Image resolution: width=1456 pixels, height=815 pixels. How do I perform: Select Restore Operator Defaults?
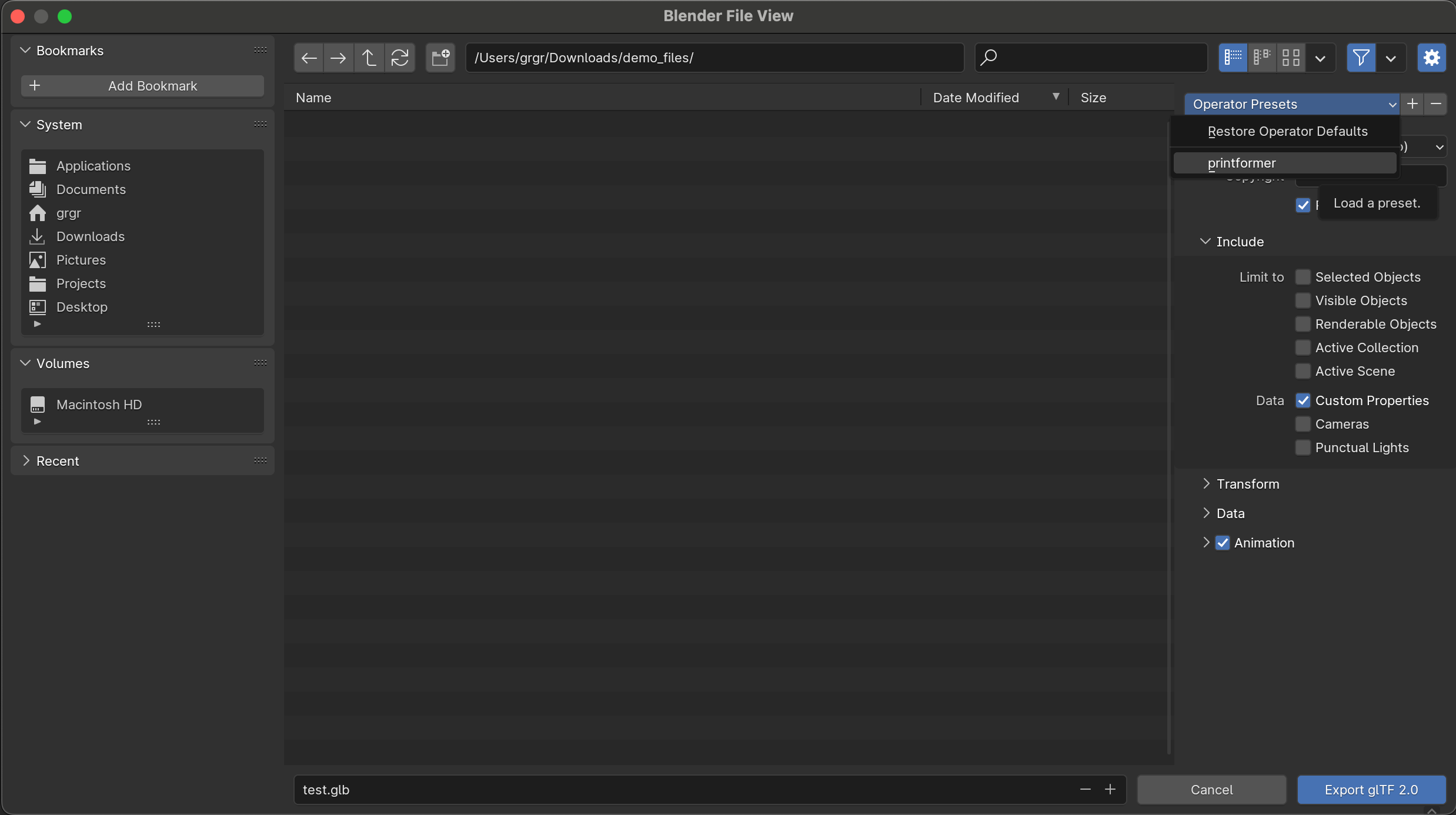(x=1287, y=131)
